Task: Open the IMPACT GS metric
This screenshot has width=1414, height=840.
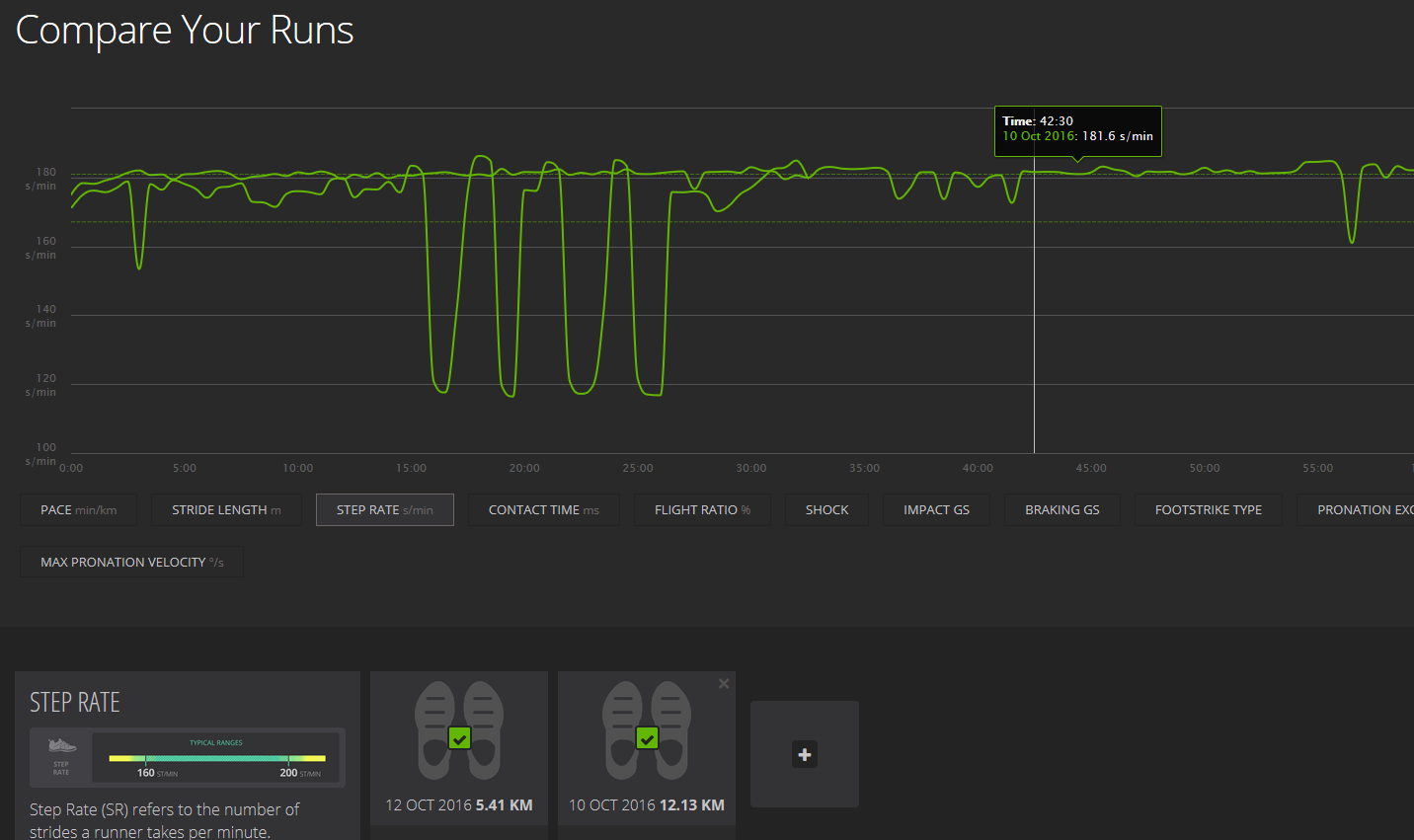Action: click(x=935, y=509)
